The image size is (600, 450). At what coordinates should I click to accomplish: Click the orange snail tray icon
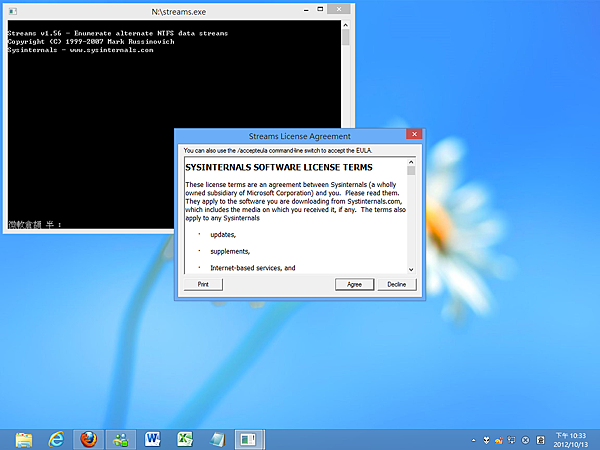coord(499,440)
